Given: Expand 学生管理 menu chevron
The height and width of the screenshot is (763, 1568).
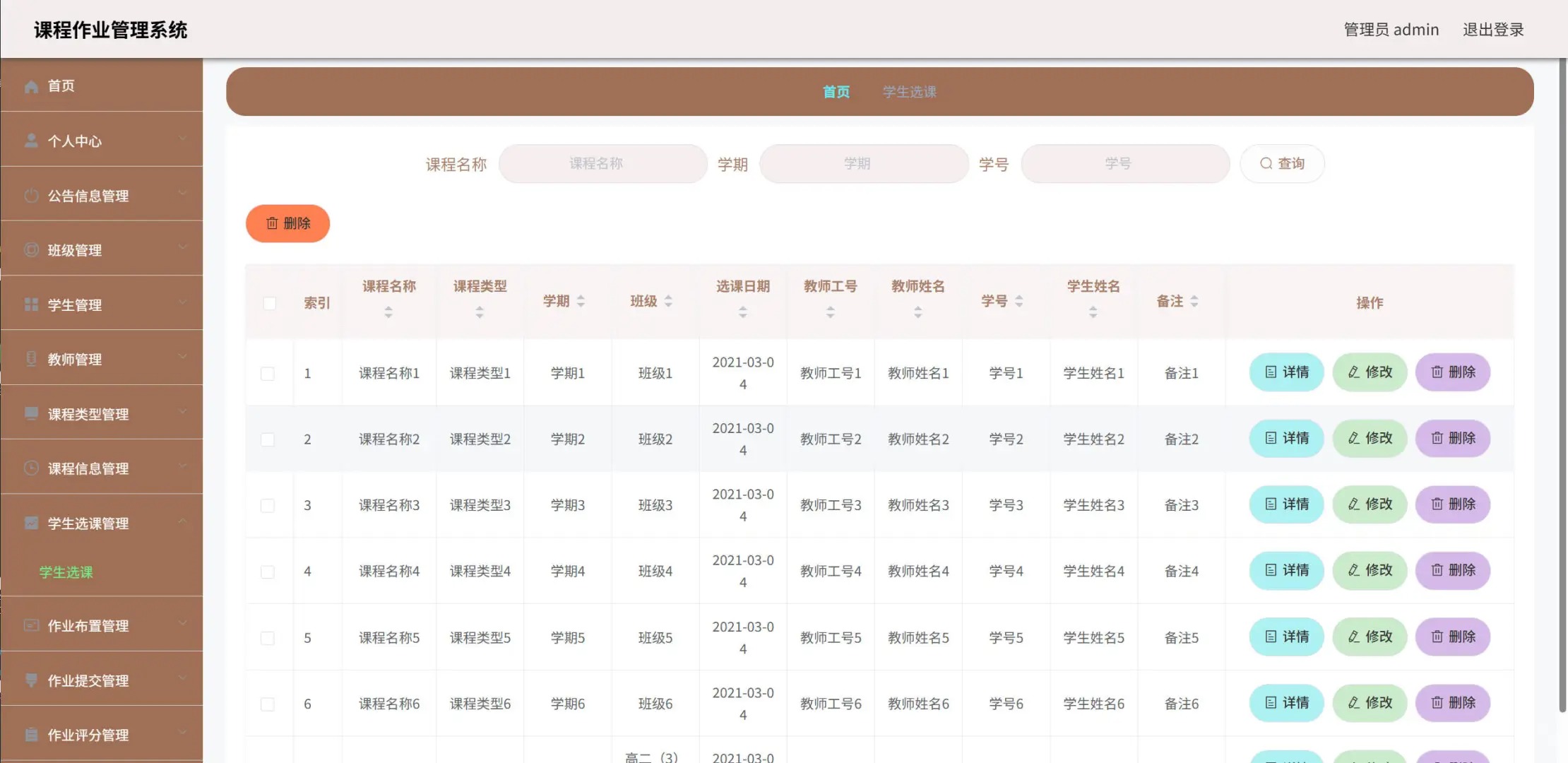Looking at the screenshot, I should tap(183, 302).
